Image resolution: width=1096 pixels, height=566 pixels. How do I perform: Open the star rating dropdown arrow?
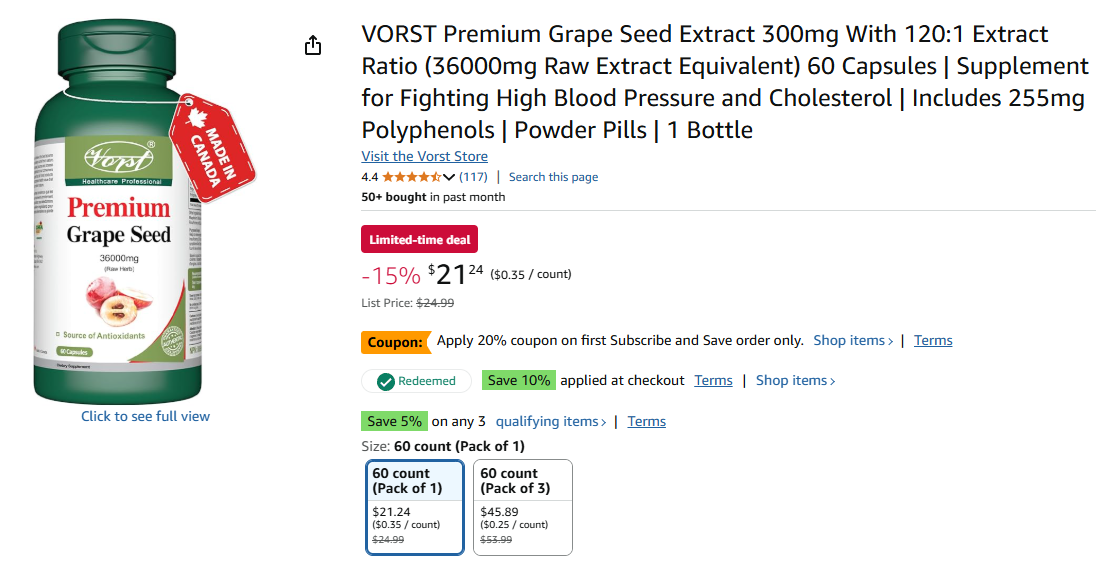449,177
